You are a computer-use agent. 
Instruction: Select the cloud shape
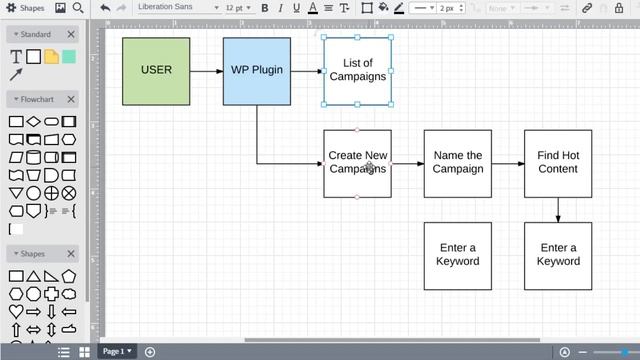[x=69, y=294]
